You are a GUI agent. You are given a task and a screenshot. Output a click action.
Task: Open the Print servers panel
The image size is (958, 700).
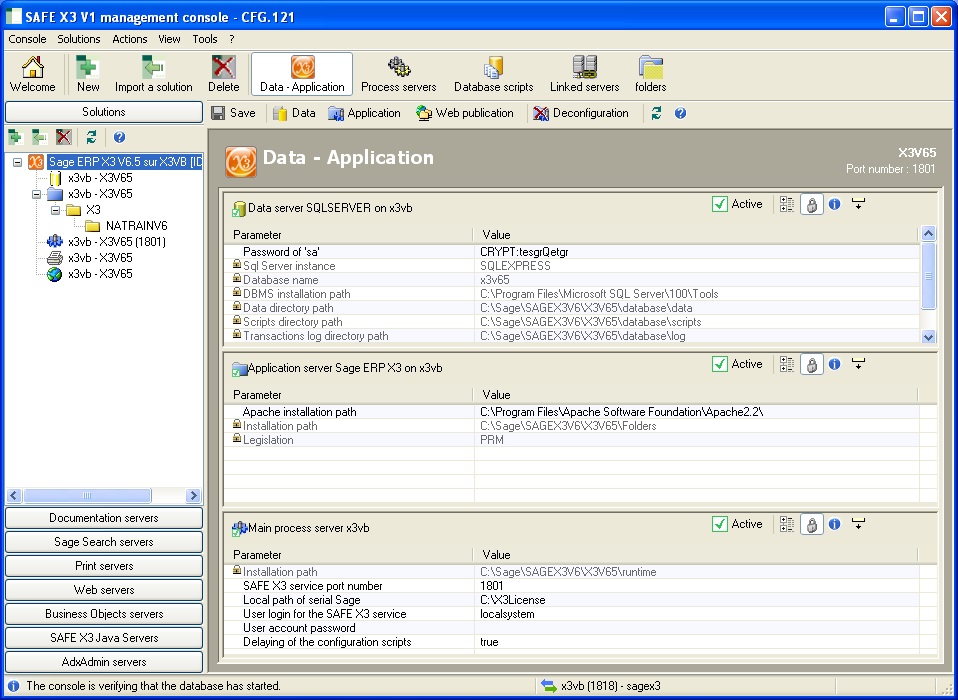point(104,566)
